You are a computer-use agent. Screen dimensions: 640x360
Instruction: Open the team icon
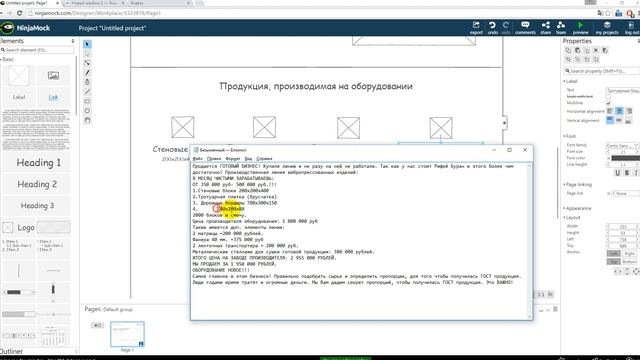coord(561,27)
